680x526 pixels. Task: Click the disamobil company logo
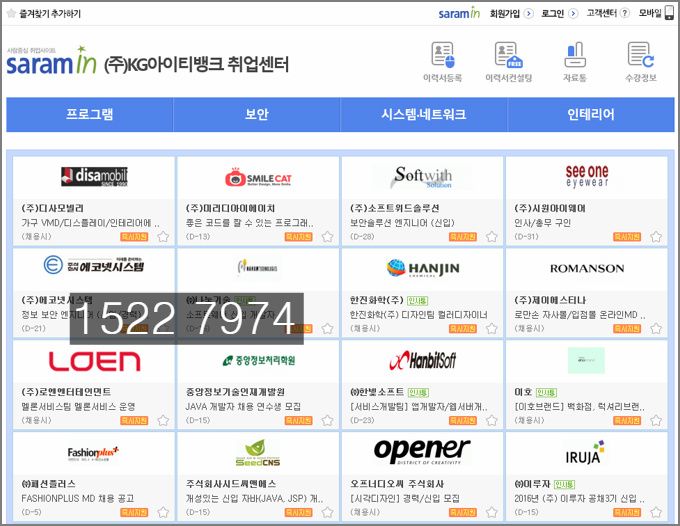[94, 176]
